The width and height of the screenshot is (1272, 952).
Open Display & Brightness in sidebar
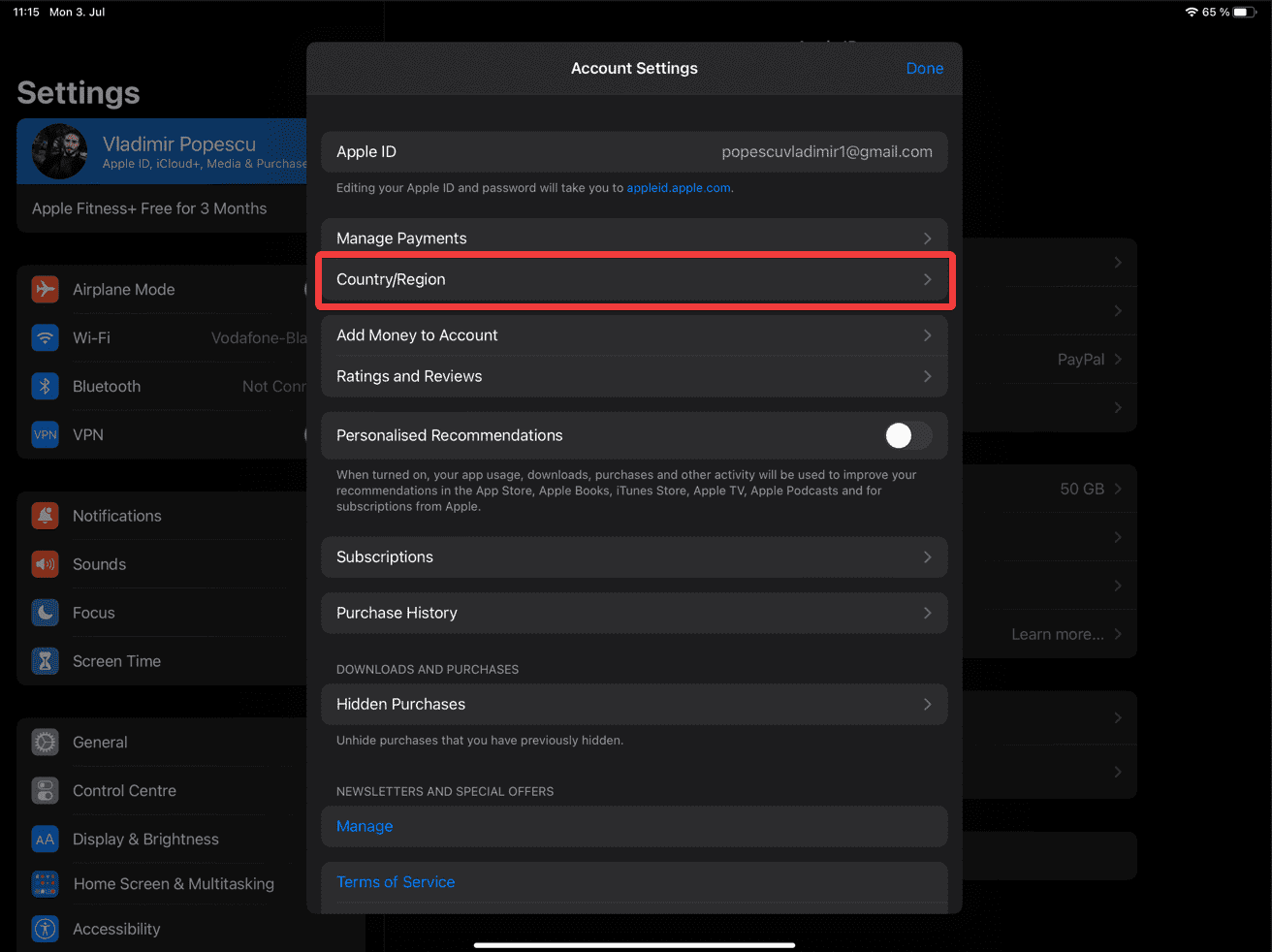click(162, 840)
